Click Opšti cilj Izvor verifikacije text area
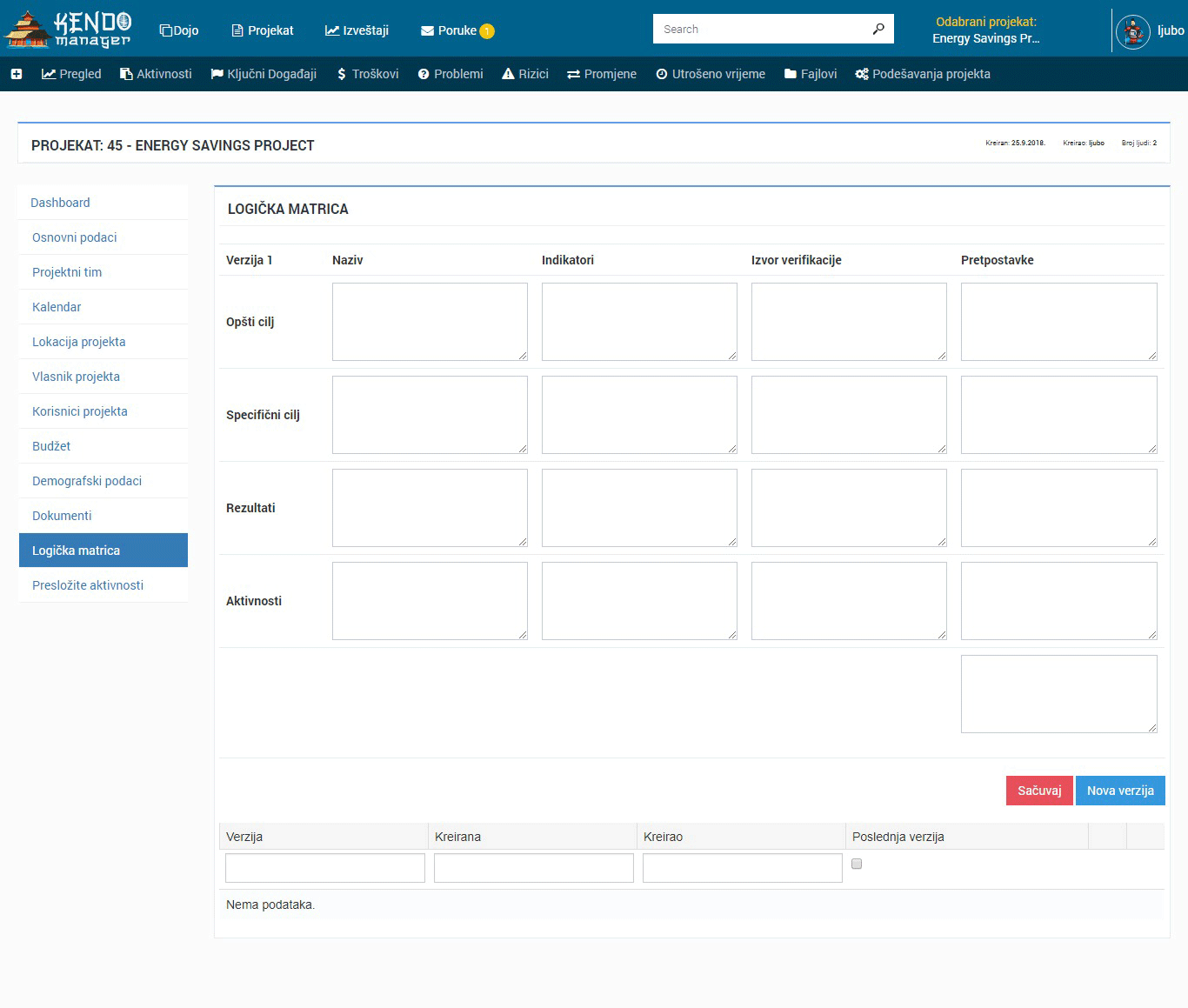1188x1008 pixels. click(x=849, y=322)
